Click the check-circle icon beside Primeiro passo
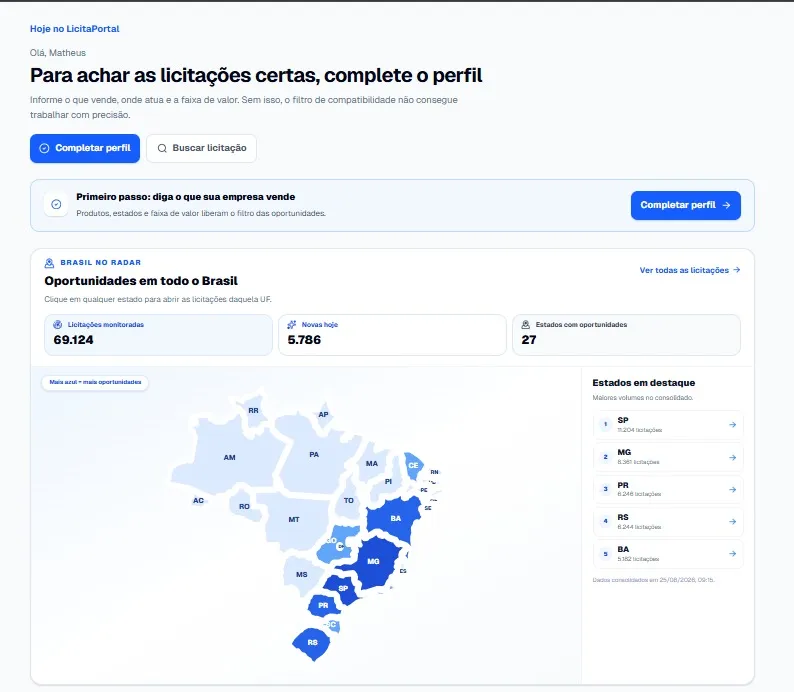The image size is (794, 692). click(56, 205)
